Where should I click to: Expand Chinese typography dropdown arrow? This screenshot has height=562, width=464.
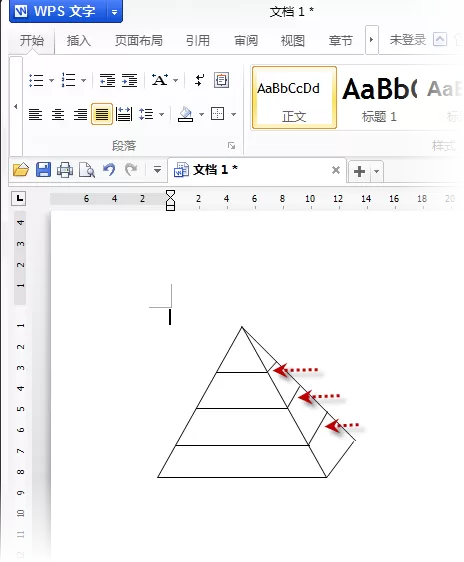click(x=176, y=80)
